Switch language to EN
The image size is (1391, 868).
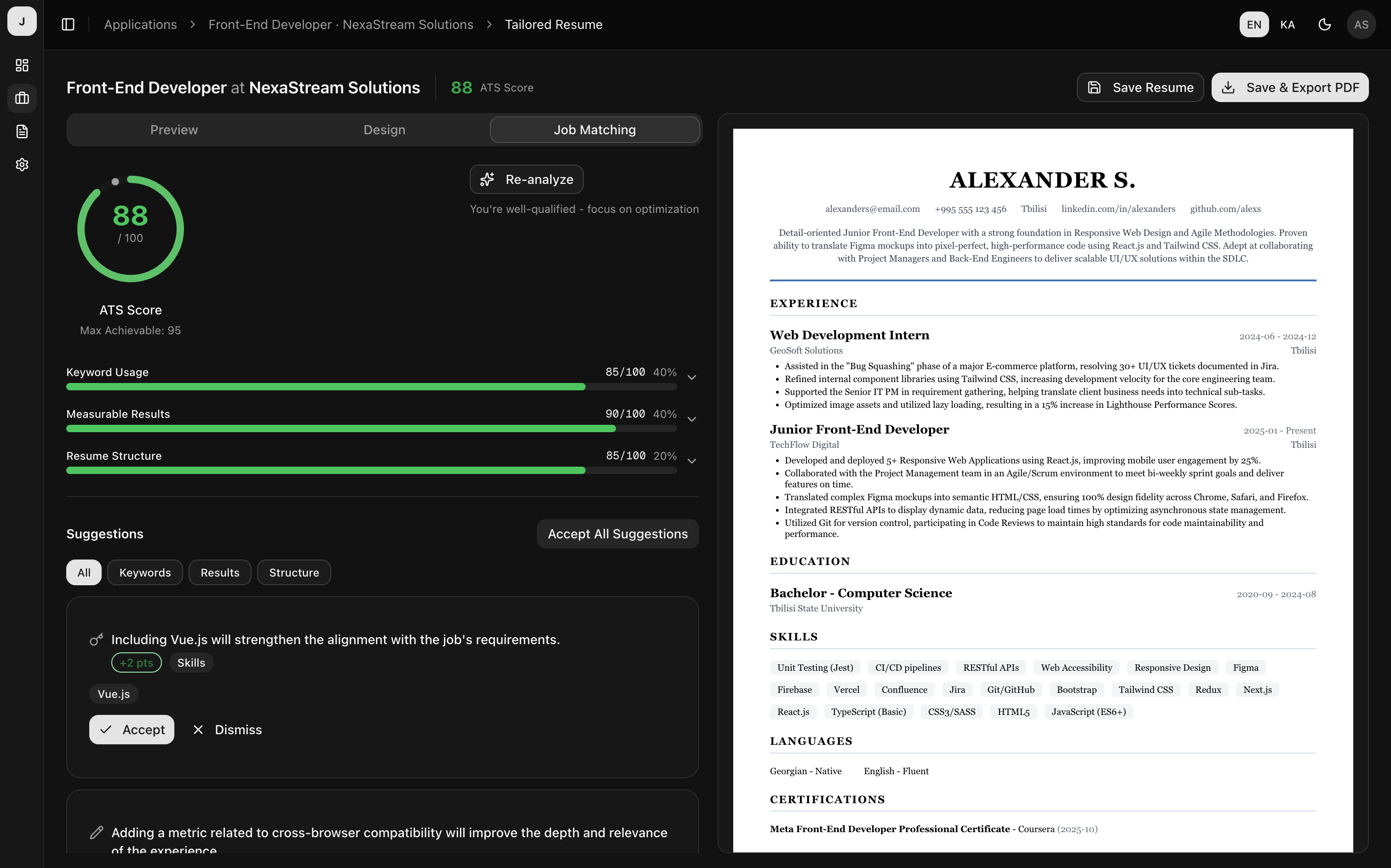coord(1254,25)
